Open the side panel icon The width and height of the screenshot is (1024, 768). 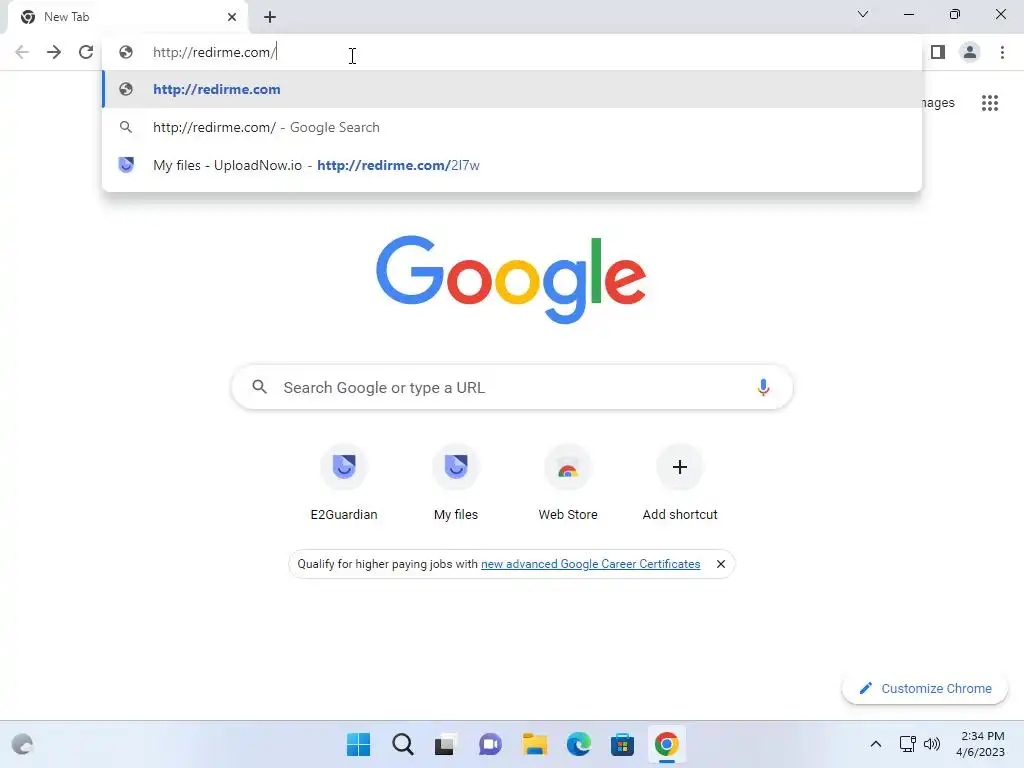pos(938,52)
